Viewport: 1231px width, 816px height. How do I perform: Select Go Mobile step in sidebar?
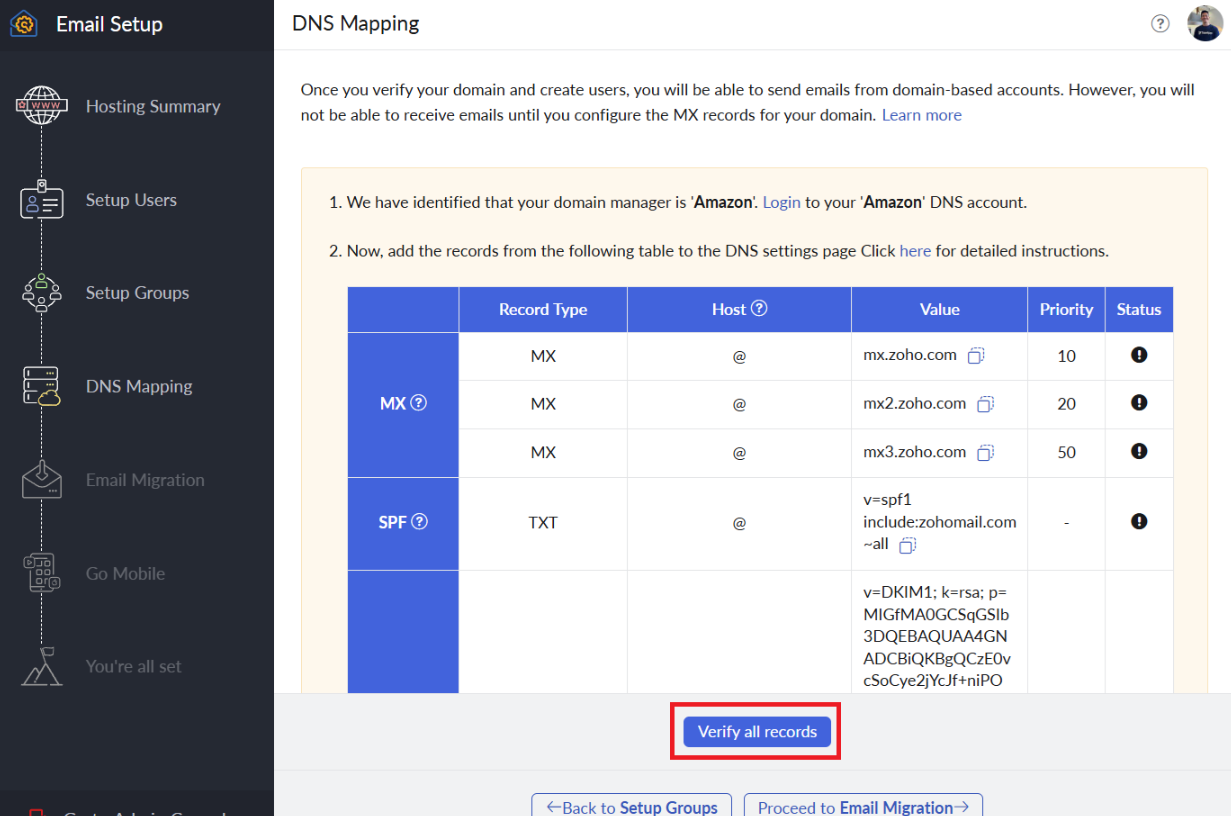125,573
